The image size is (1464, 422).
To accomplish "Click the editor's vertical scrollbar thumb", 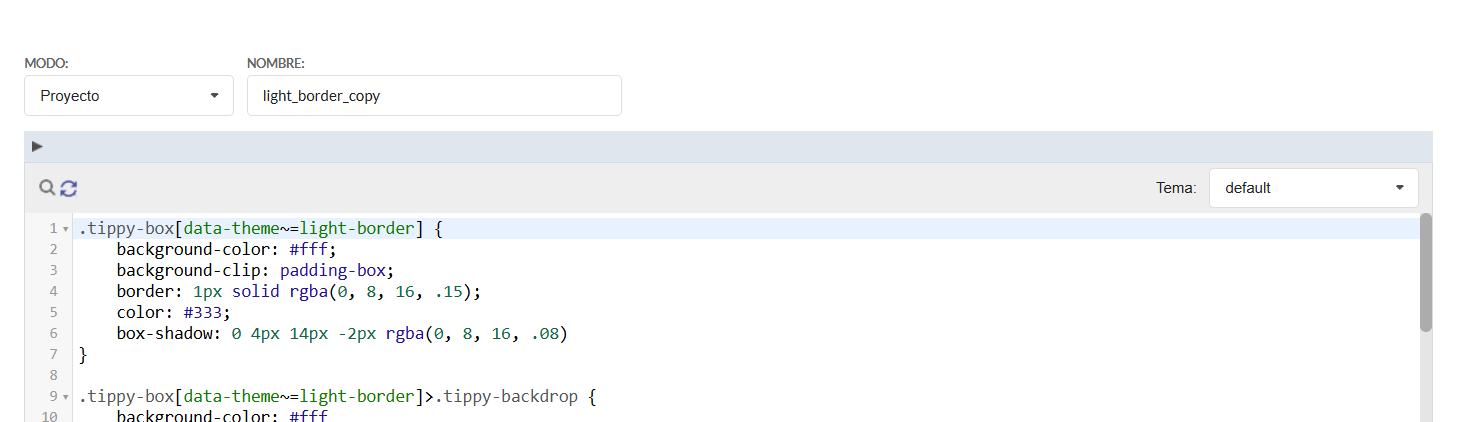I will pyautogui.click(x=1425, y=272).
